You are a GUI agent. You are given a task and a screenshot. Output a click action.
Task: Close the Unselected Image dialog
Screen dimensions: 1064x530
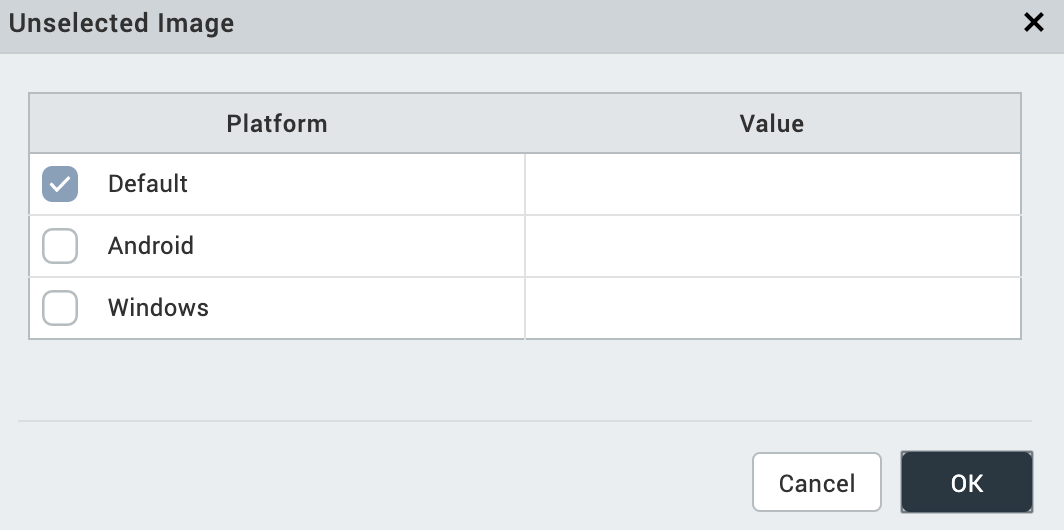click(1034, 23)
